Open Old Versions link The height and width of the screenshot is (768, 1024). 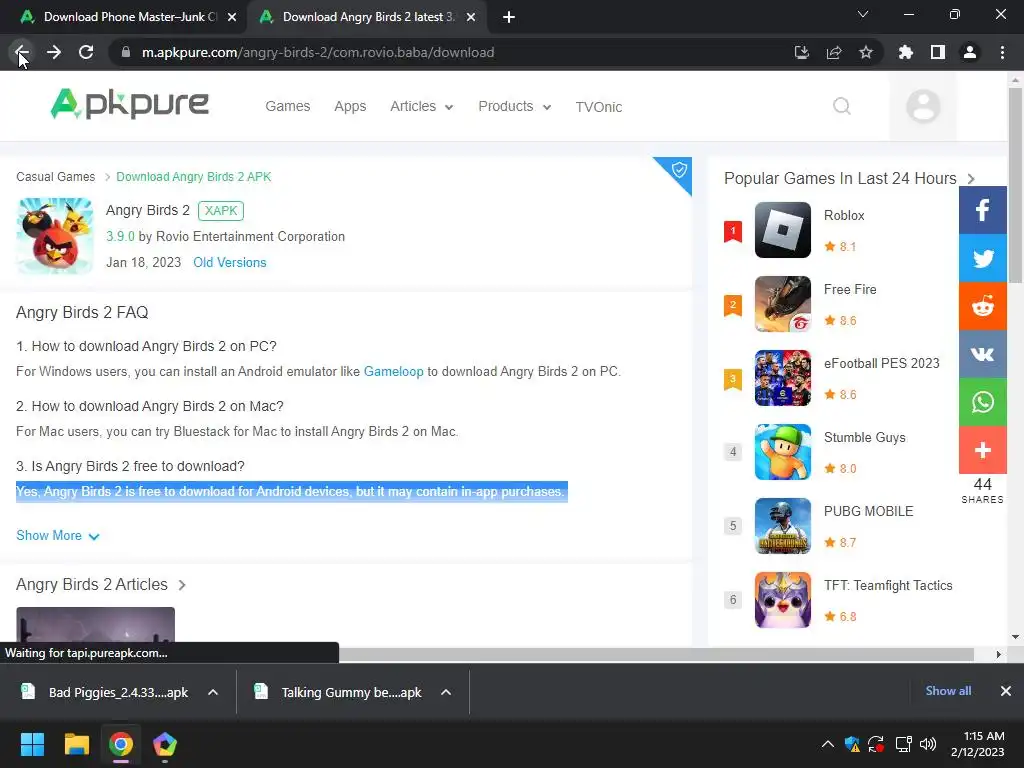pyautogui.click(x=230, y=263)
